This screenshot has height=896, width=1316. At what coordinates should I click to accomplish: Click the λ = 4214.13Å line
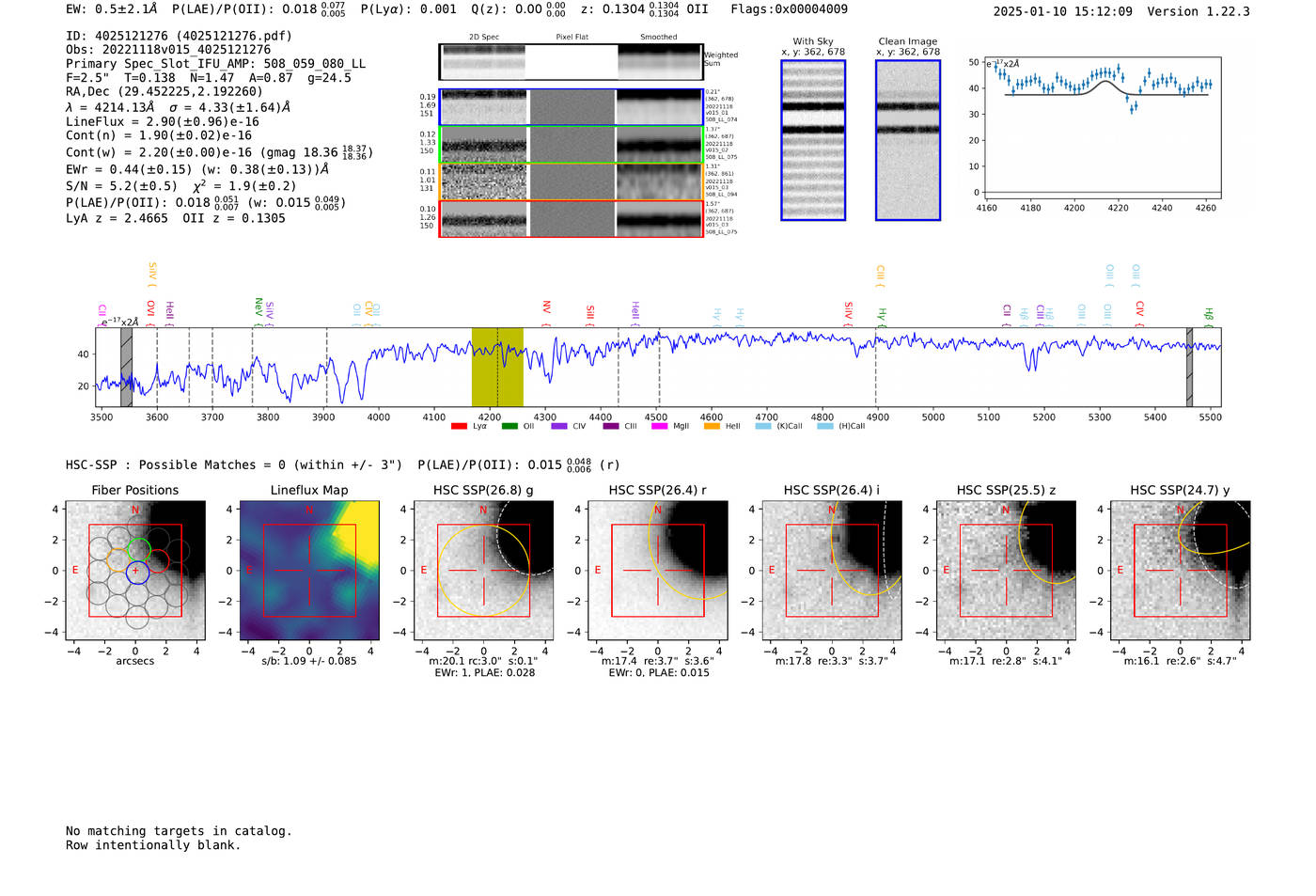pos(178,107)
